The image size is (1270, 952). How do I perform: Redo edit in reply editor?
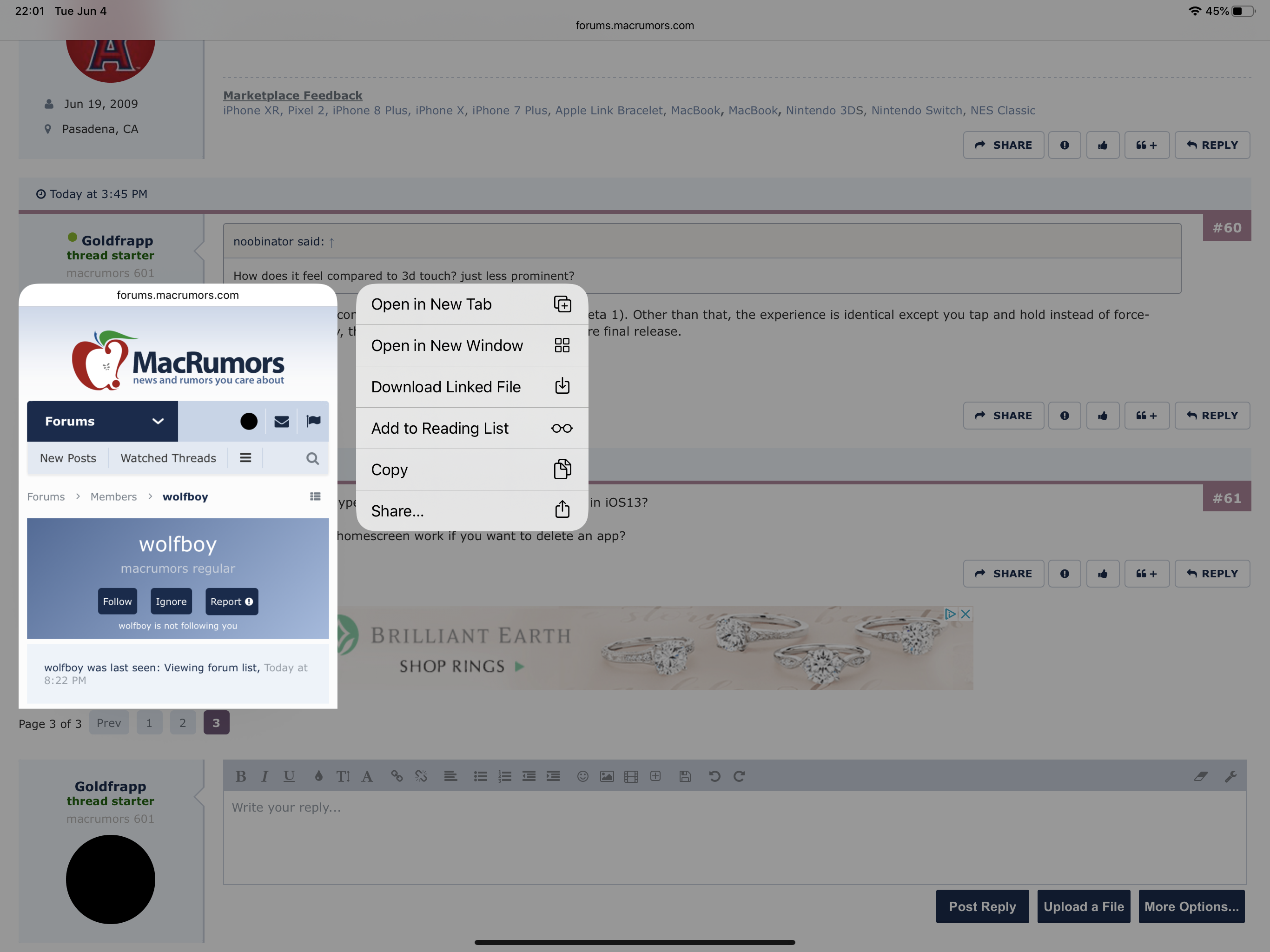coord(739,776)
